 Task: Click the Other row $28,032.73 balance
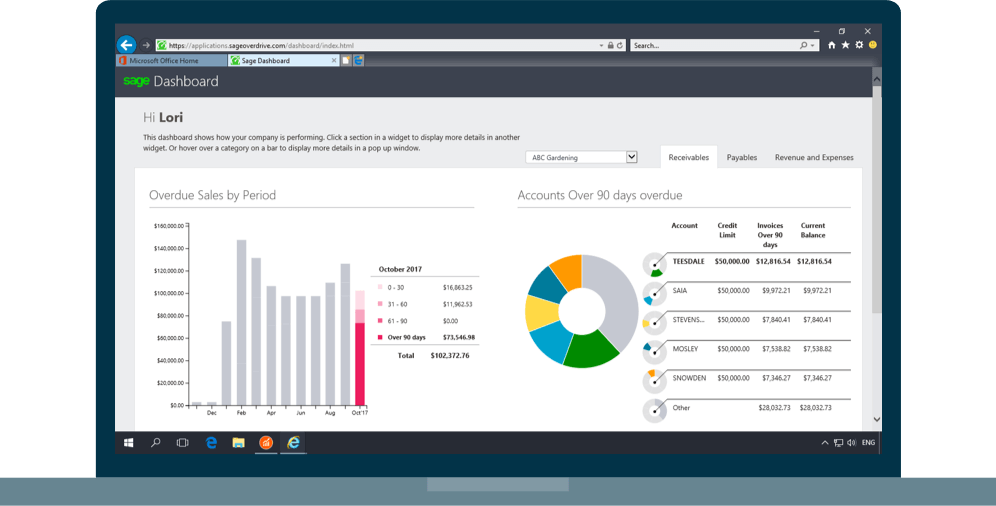tap(816, 408)
